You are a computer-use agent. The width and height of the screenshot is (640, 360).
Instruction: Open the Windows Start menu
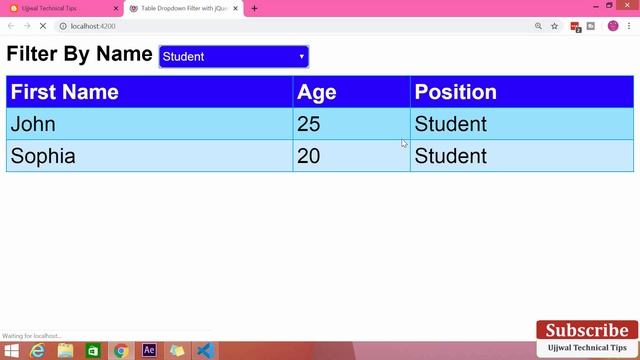11,351
